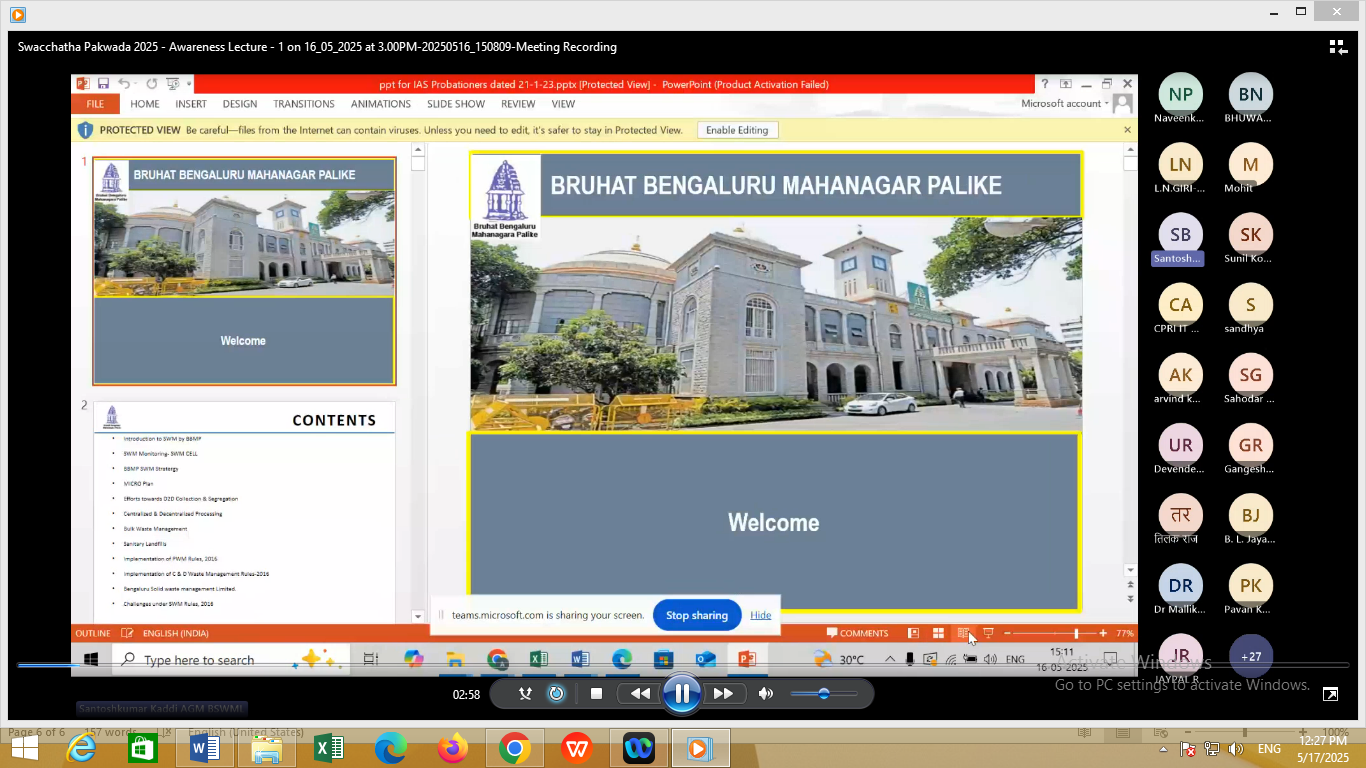Open the VIEW ribbon tab
The height and width of the screenshot is (768, 1366).
click(563, 104)
